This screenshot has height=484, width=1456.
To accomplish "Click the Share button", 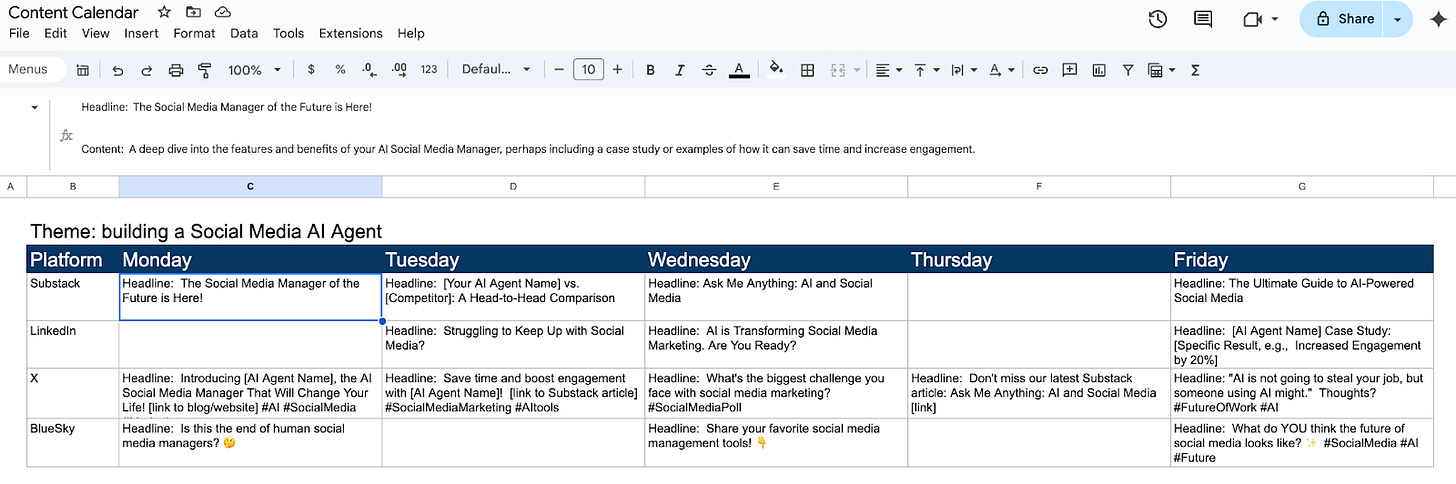I will pos(1343,18).
